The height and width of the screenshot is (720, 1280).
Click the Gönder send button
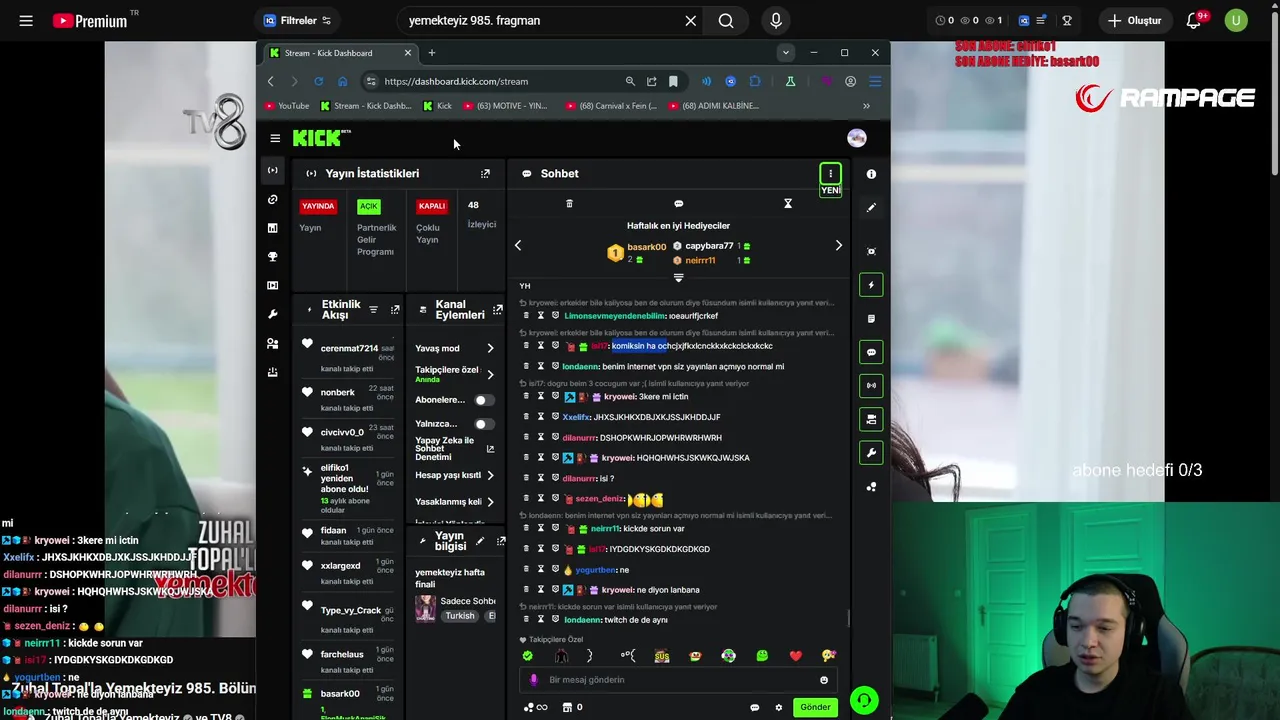815,707
